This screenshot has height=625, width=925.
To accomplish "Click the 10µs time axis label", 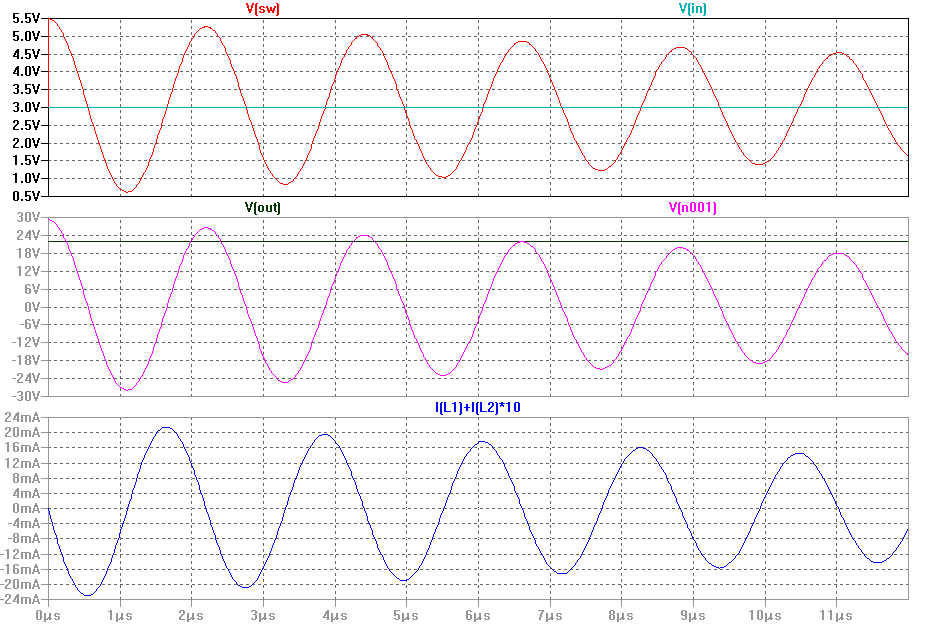I will tap(765, 616).
